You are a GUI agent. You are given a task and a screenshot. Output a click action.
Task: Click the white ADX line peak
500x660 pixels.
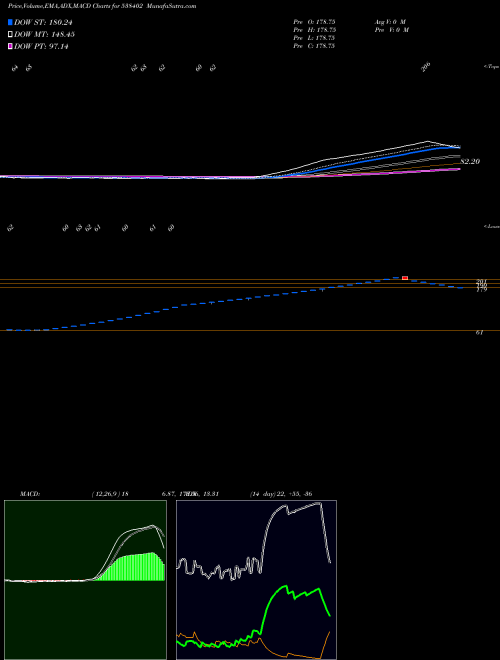[319, 503]
